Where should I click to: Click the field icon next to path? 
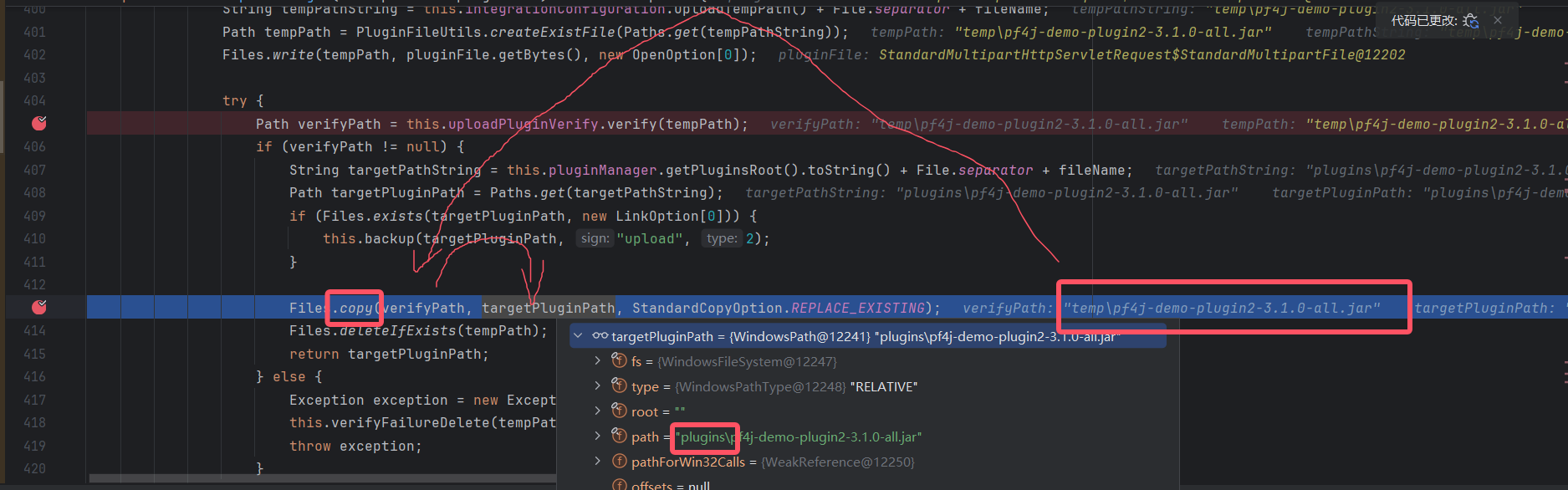620,436
